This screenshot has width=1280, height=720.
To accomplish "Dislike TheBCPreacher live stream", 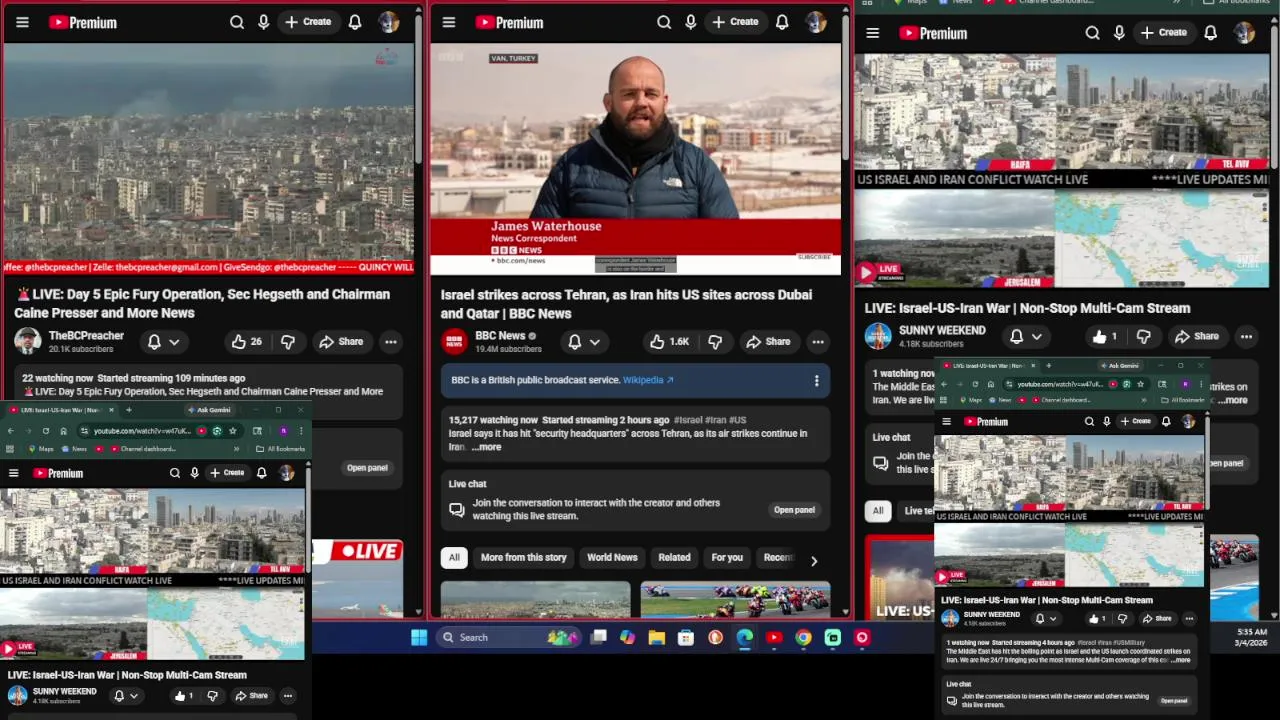I will pos(288,341).
